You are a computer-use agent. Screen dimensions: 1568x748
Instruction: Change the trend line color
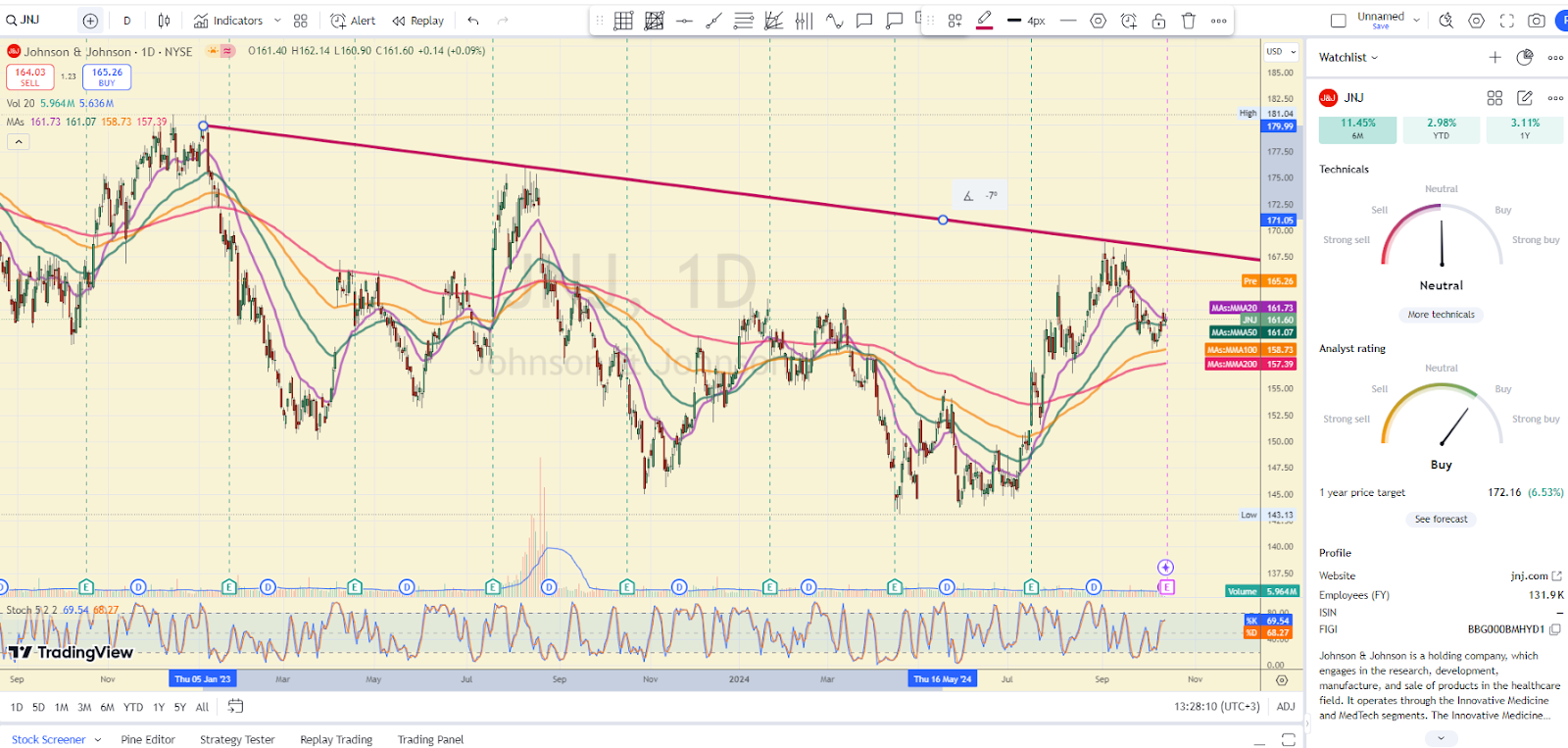click(x=985, y=21)
